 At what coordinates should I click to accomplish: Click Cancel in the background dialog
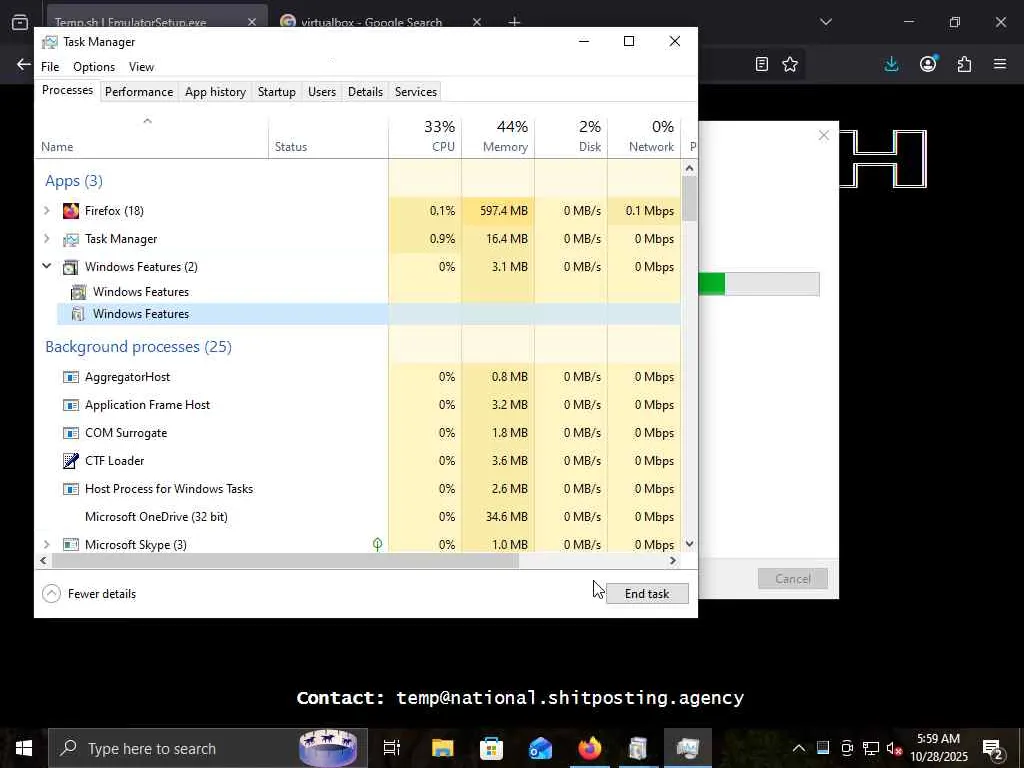click(793, 579)
